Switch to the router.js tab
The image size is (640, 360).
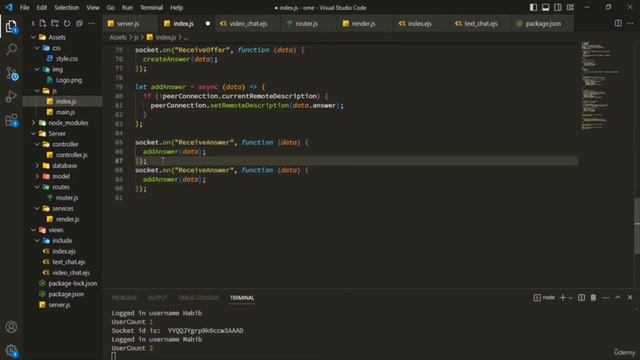(x=306, y=24)
